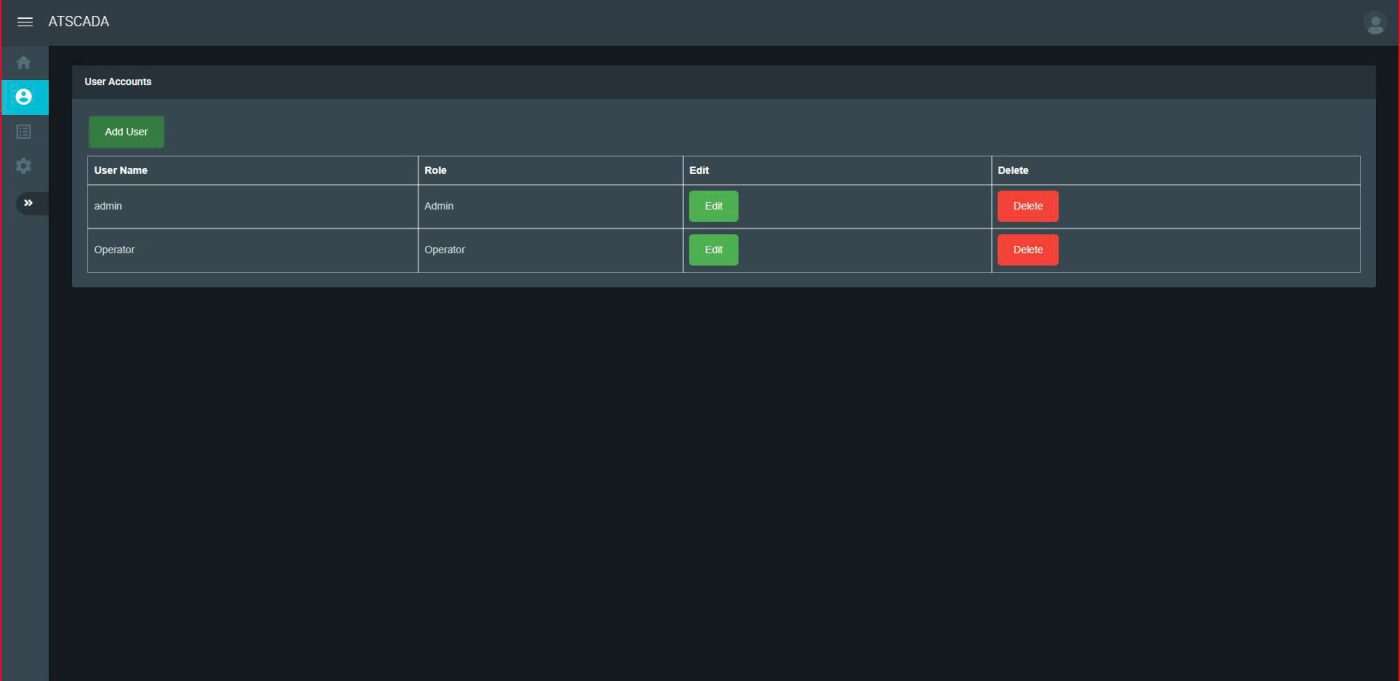Select the Operator username cell
Viewport: 1400px width, 681px height.
point(114,250)
